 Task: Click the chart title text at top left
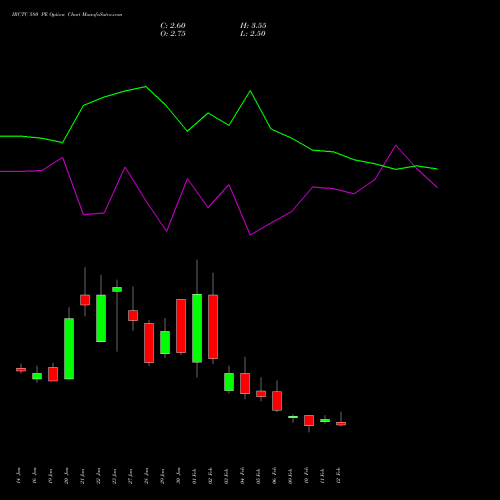click(67, 15)
